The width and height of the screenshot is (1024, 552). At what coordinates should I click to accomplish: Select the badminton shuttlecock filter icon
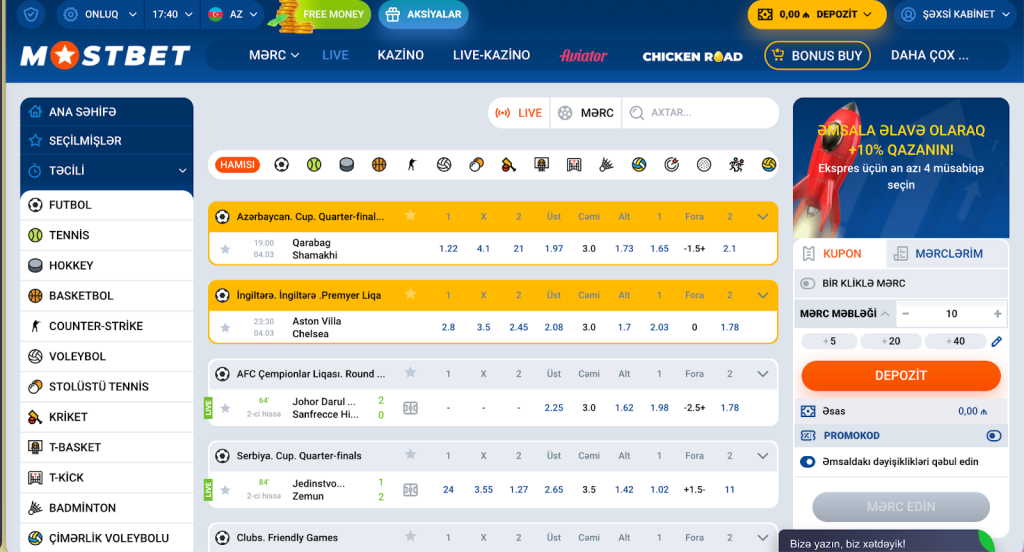click(x=606, y=164)
